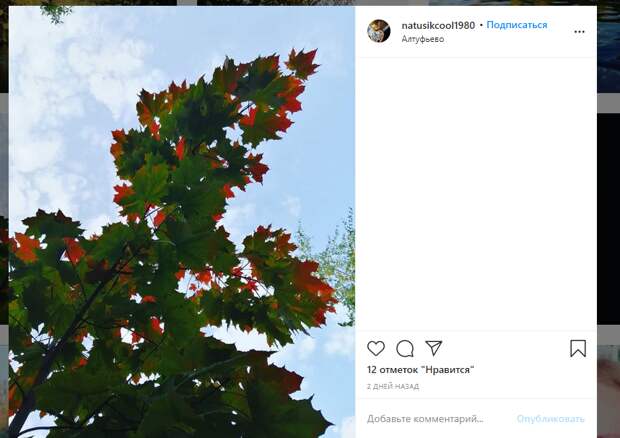Open the three-dot more options menu
The width and height of the screenshot is (620, 438).
[x=579, y=32]
